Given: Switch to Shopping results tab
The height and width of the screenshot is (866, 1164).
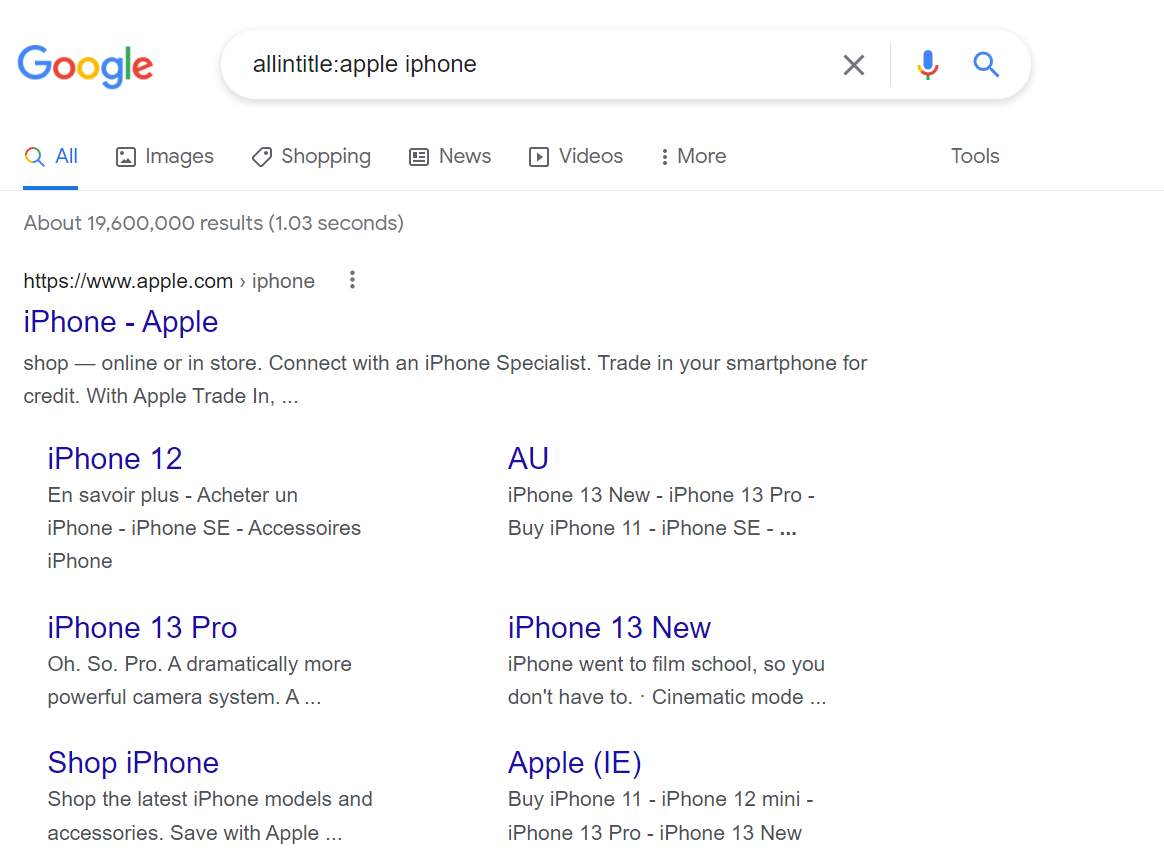Looking at the screenshot, I should [x=311, y=157].
